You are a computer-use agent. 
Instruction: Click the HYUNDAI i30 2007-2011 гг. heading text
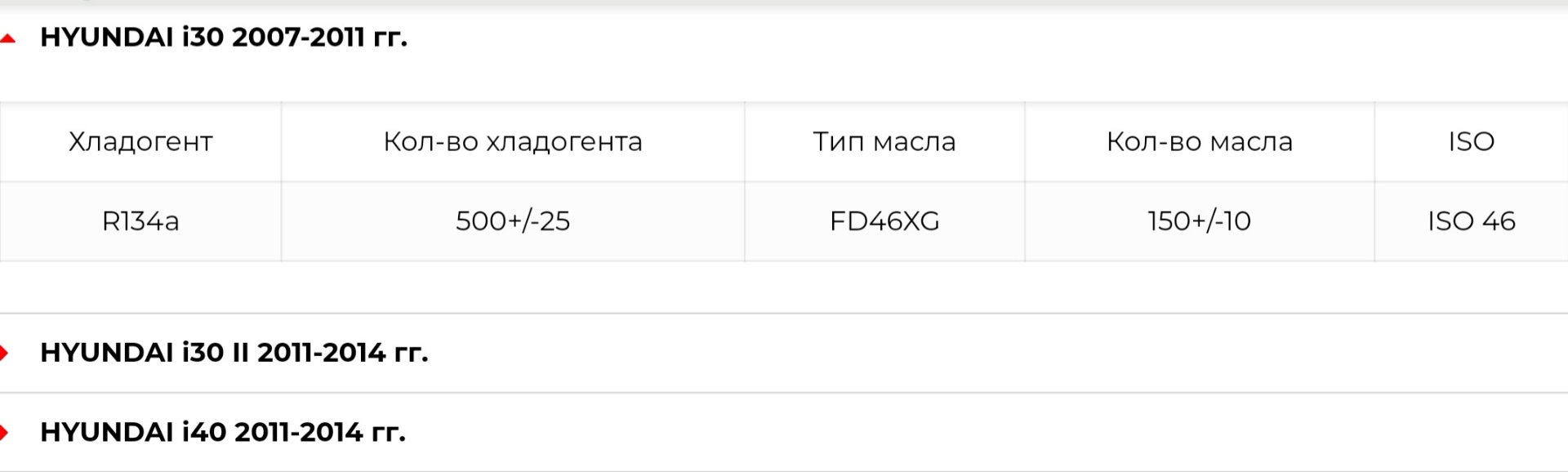tap(223, 38)
